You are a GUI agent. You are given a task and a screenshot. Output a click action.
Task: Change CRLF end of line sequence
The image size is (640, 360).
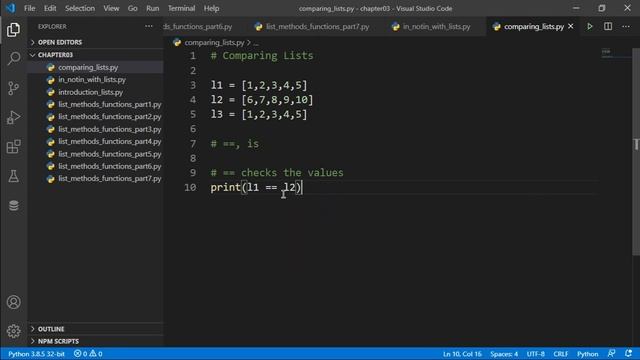pos(561,354)
